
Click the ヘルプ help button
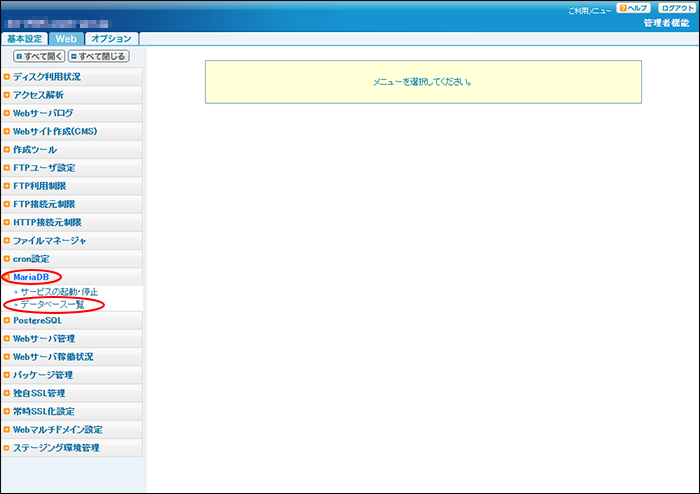coord(633,8)
